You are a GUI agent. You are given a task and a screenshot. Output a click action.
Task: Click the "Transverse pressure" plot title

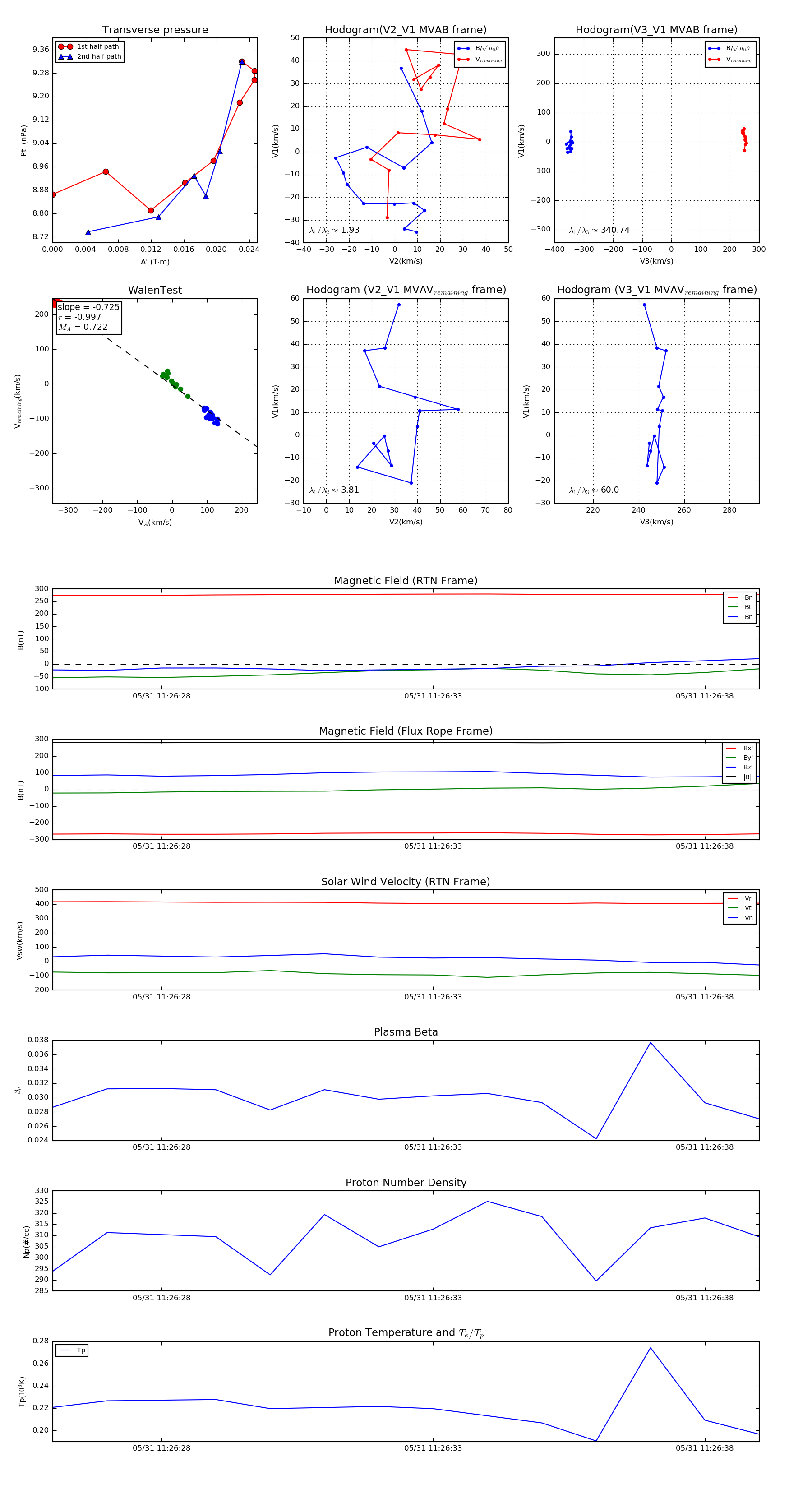[x=155, y=30]
